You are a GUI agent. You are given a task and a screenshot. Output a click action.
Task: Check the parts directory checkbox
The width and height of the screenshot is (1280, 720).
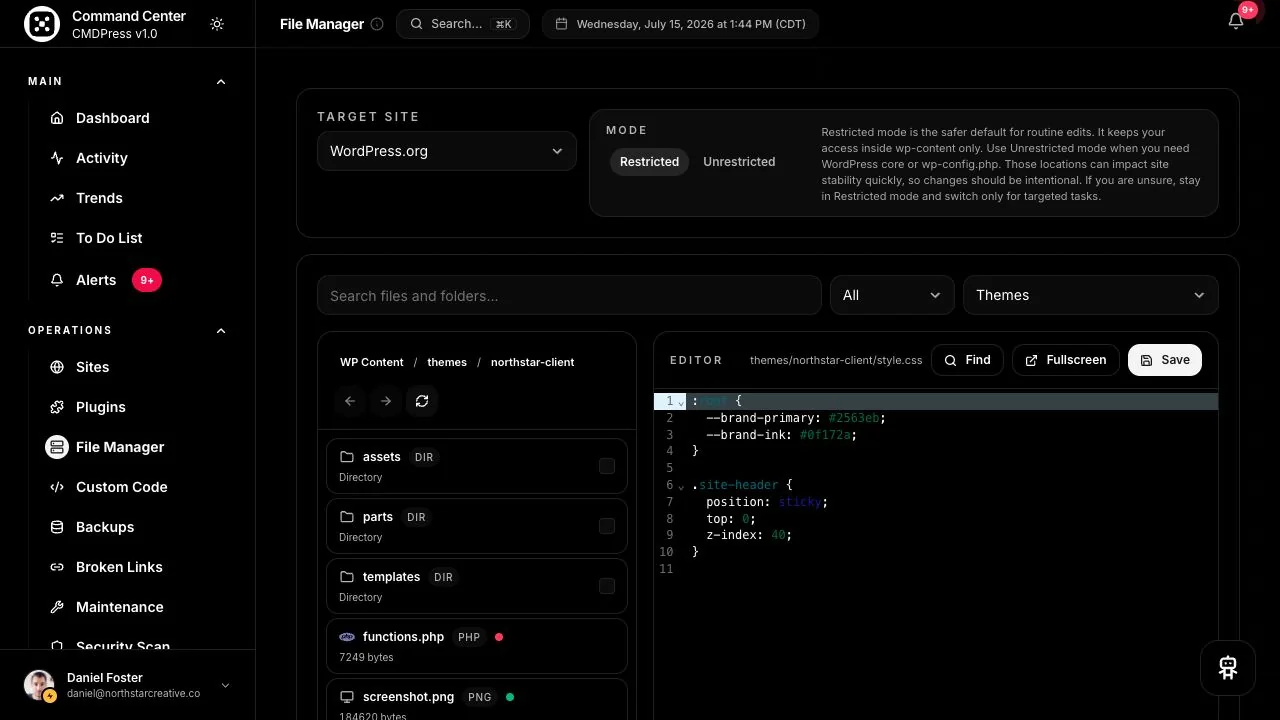[607, 526]
